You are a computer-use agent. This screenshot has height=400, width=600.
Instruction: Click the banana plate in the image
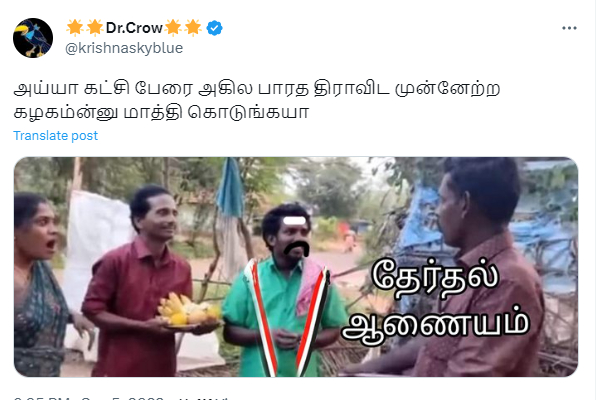(189, 311)
